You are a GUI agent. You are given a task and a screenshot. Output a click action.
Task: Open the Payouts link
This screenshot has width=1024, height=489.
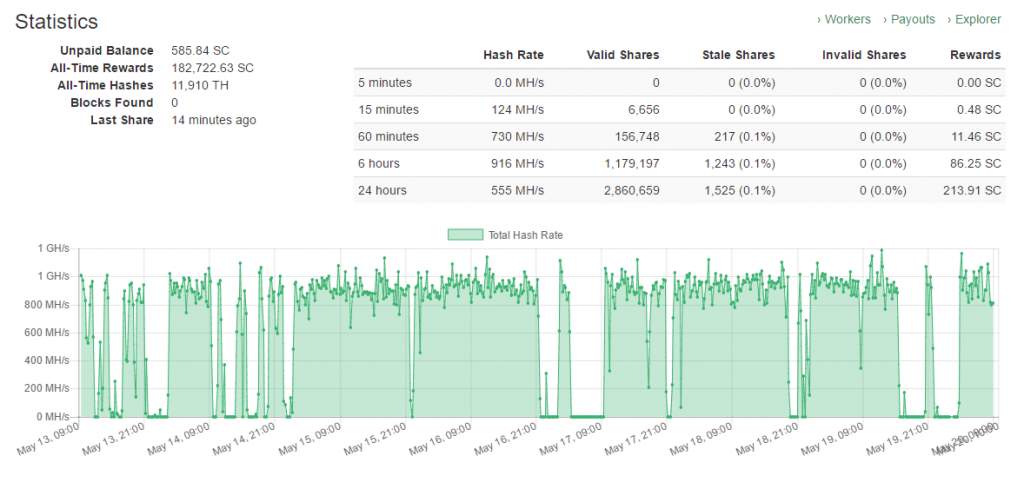point(912,19)
